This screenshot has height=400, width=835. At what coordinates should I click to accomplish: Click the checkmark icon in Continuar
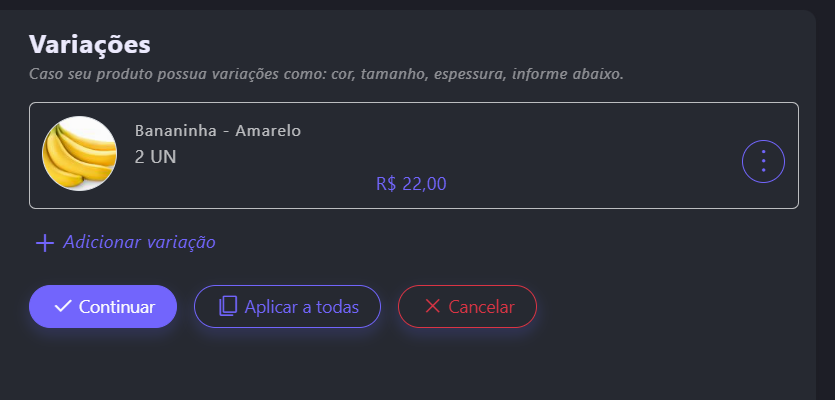pyautogui.click(x=63, y=306)
